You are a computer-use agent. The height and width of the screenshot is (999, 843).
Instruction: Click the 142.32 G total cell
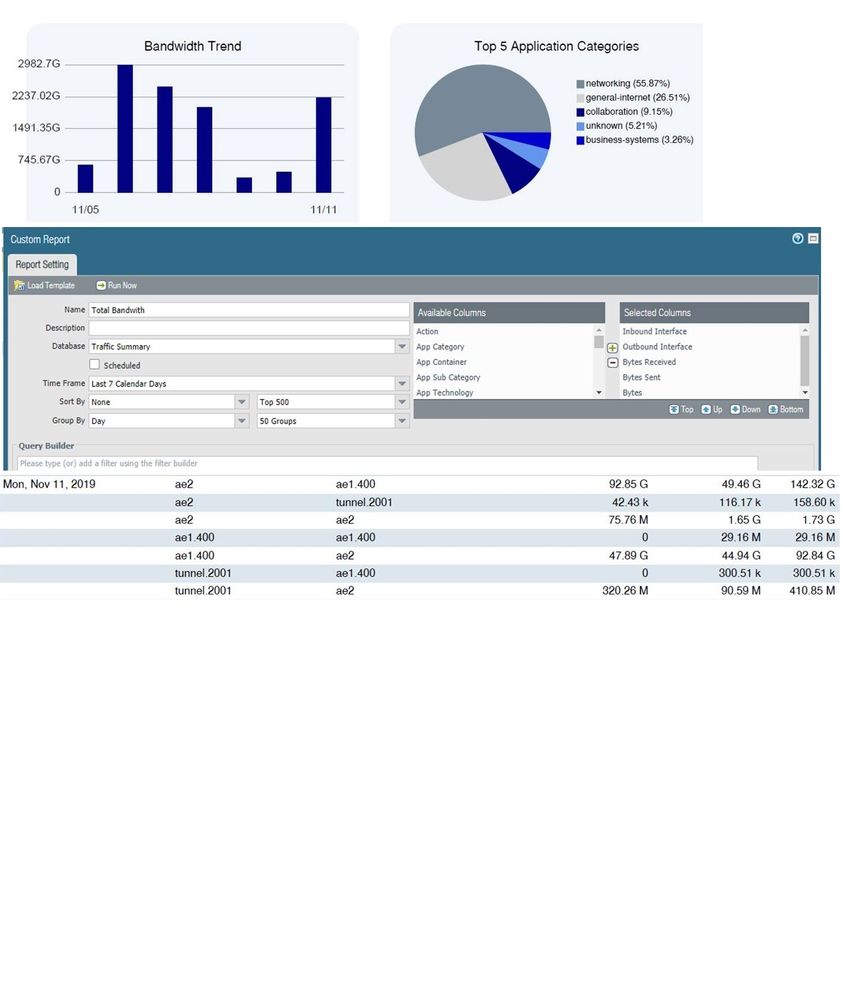(812, 484)
